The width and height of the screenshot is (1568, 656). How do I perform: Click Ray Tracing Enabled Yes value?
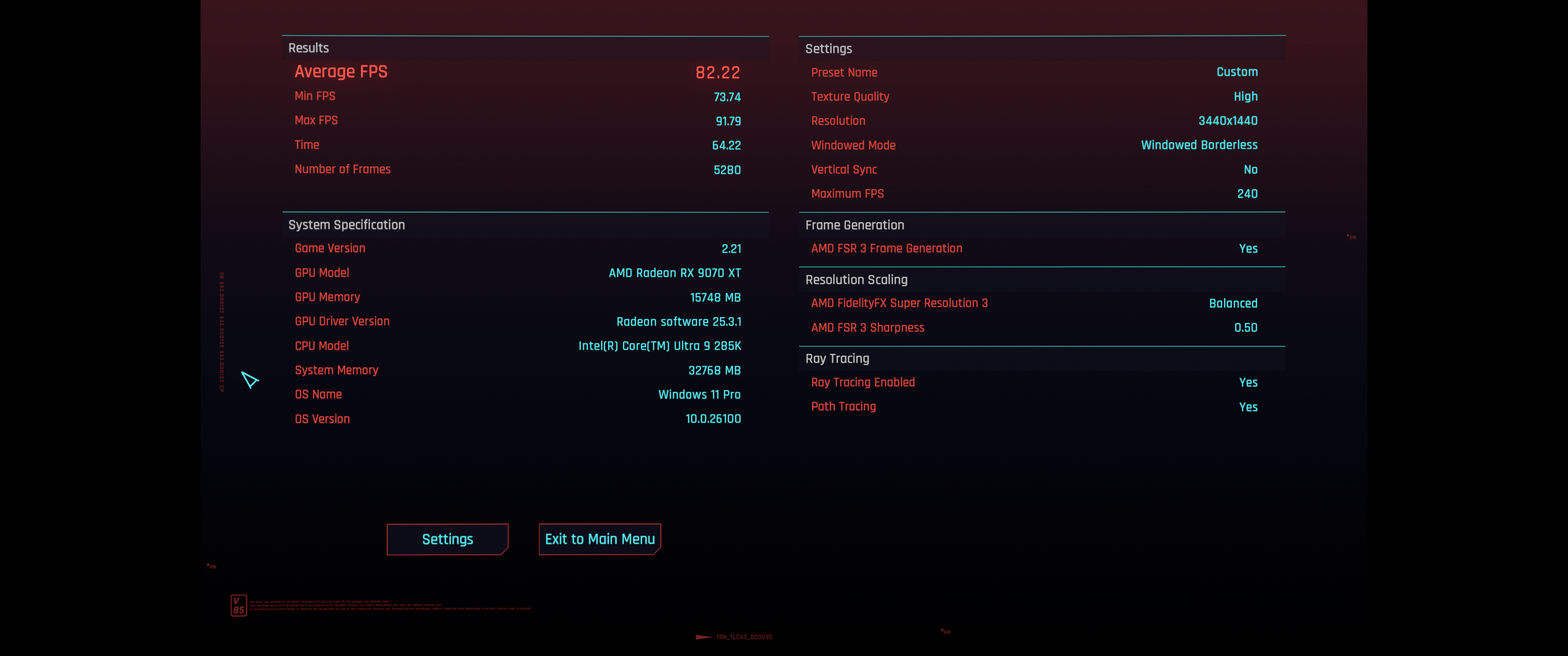pos(1248,383)
